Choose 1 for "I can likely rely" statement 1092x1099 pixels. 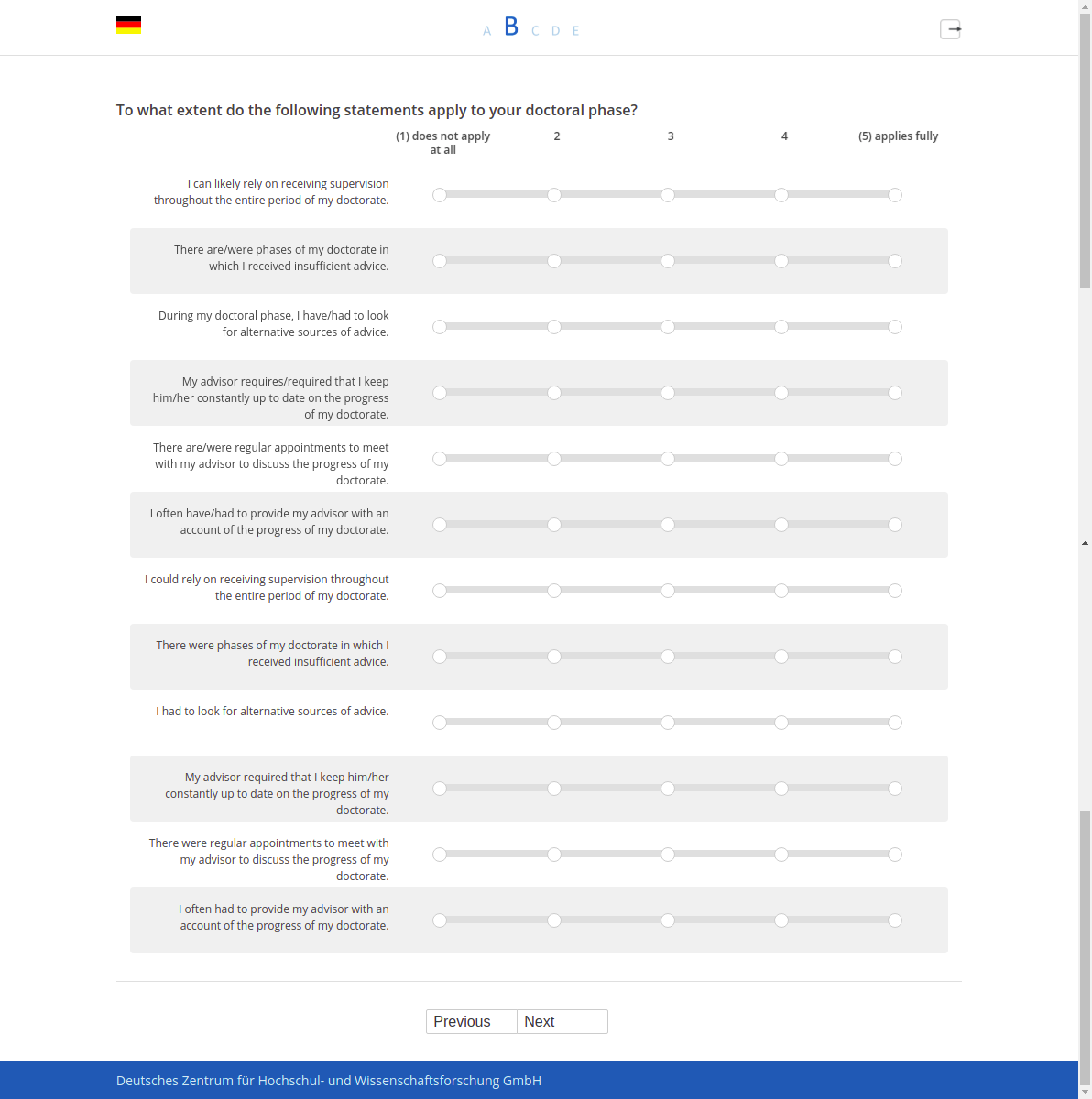tap(440, 195)
